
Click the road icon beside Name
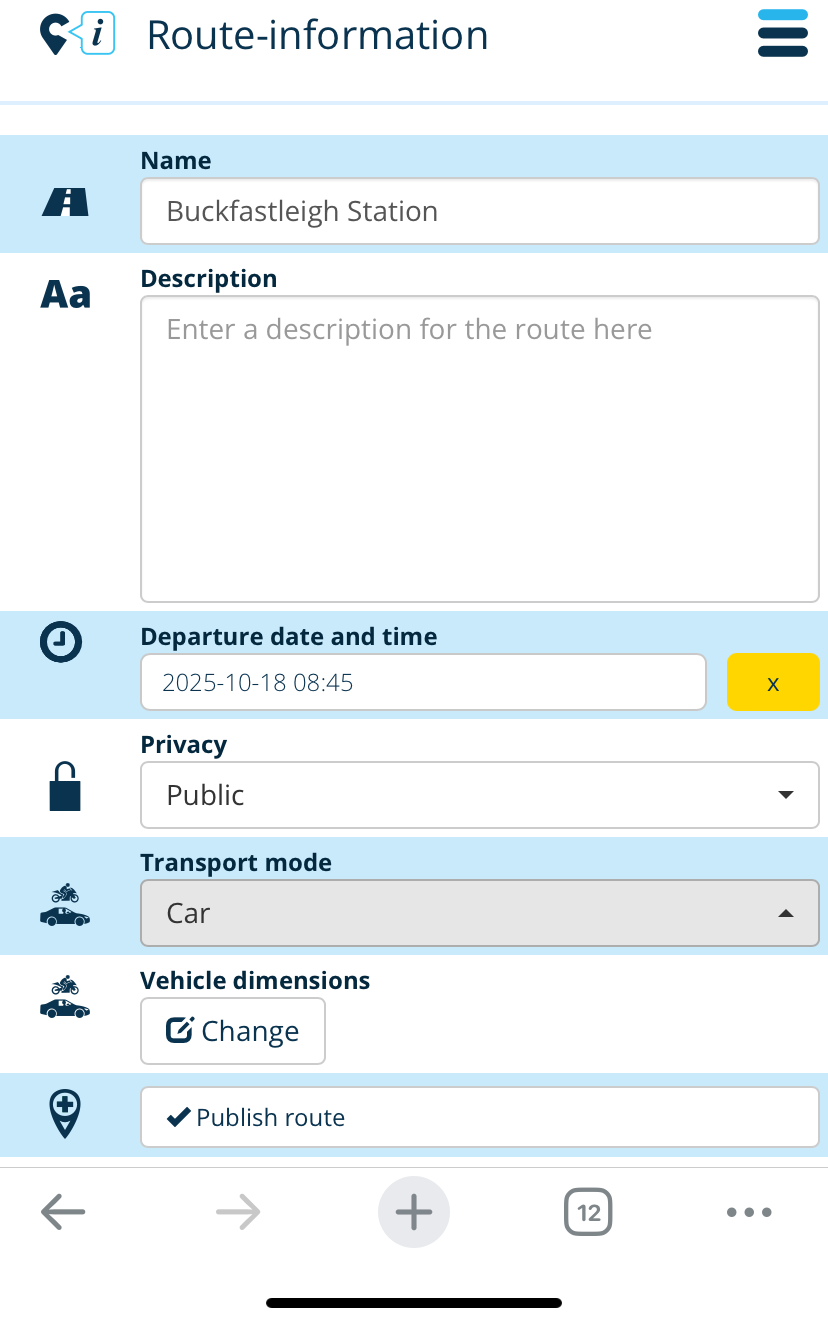click(x=65, y=203)
